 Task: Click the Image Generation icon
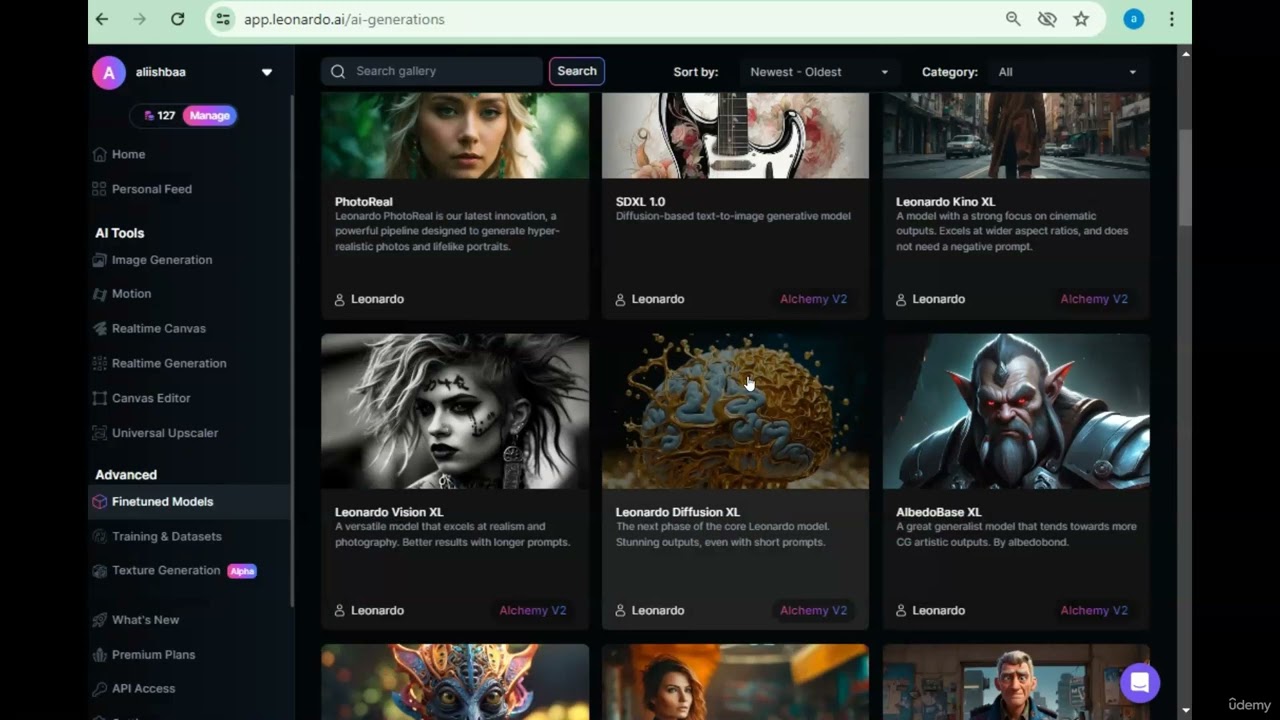pyautogui.click(x=99, y=260)
